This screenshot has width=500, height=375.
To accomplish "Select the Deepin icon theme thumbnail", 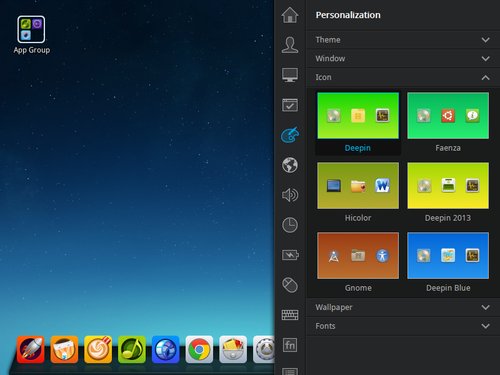I will [x=358, y=116].
